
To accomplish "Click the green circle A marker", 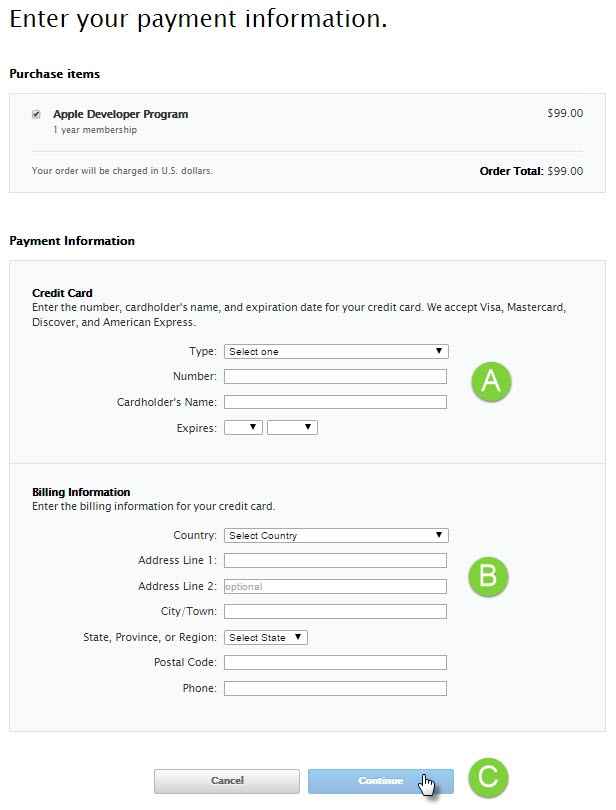I will pos(490,381).
